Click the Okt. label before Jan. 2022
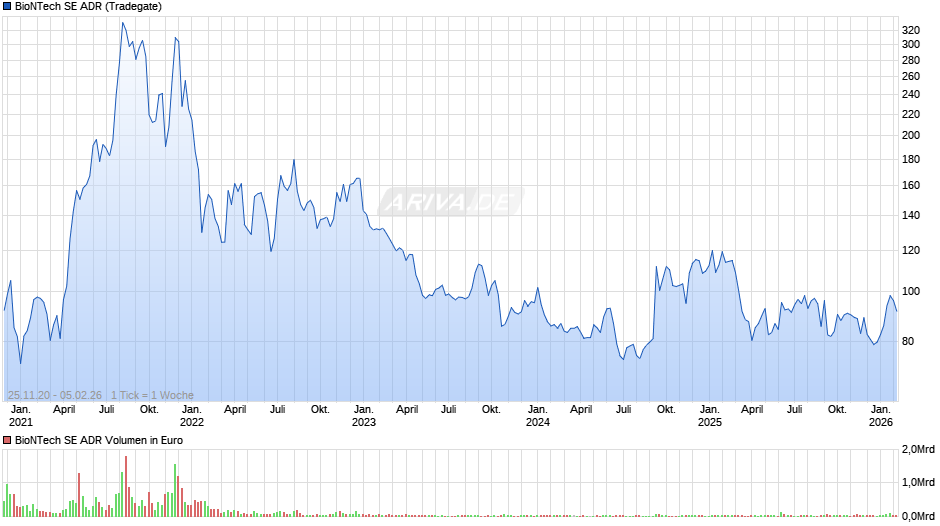Screen dimensions: 940x526 tap(149, 410)
